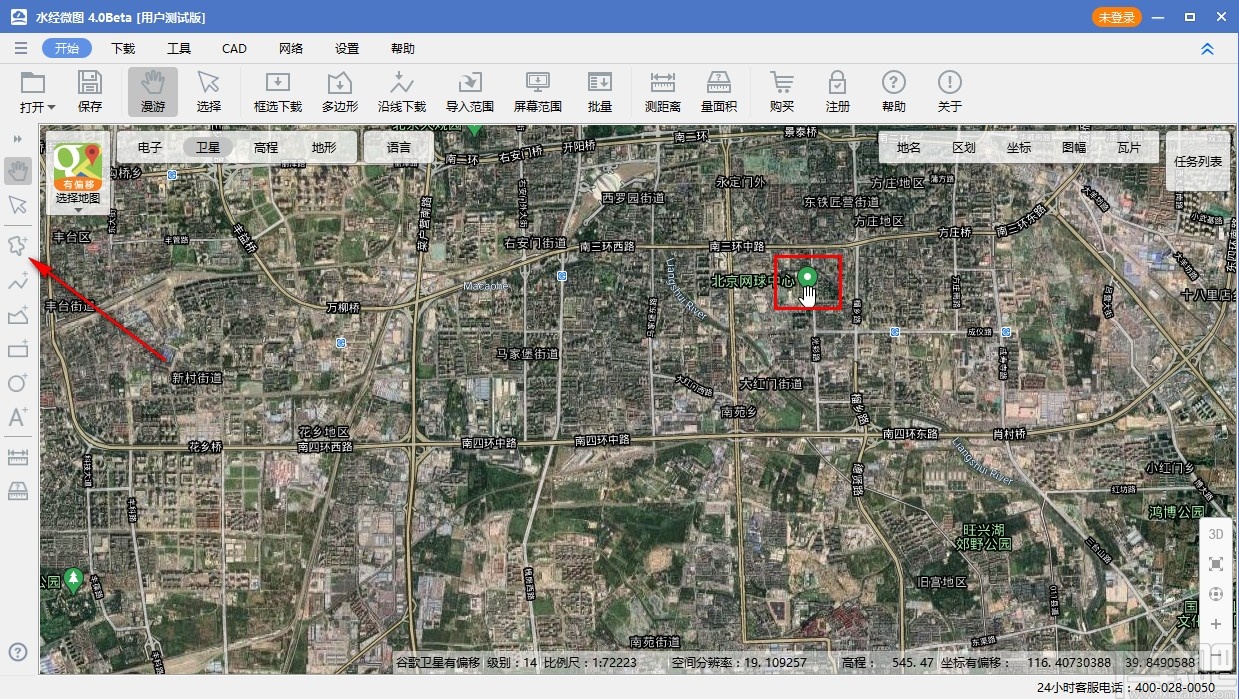
Task: Collapse the ribbon using the double chevron
Action: (x=1207, y=48)
